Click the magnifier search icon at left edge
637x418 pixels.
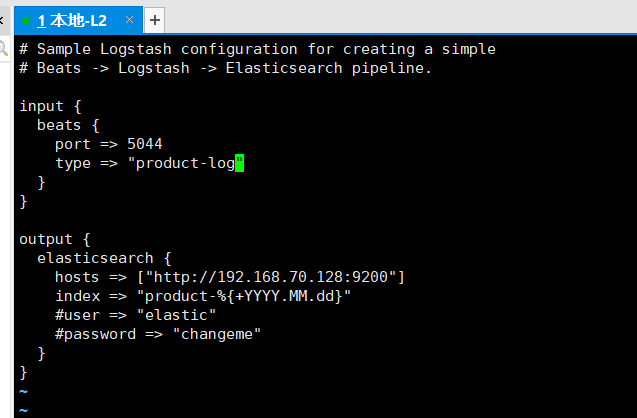(x=4, y=49)
